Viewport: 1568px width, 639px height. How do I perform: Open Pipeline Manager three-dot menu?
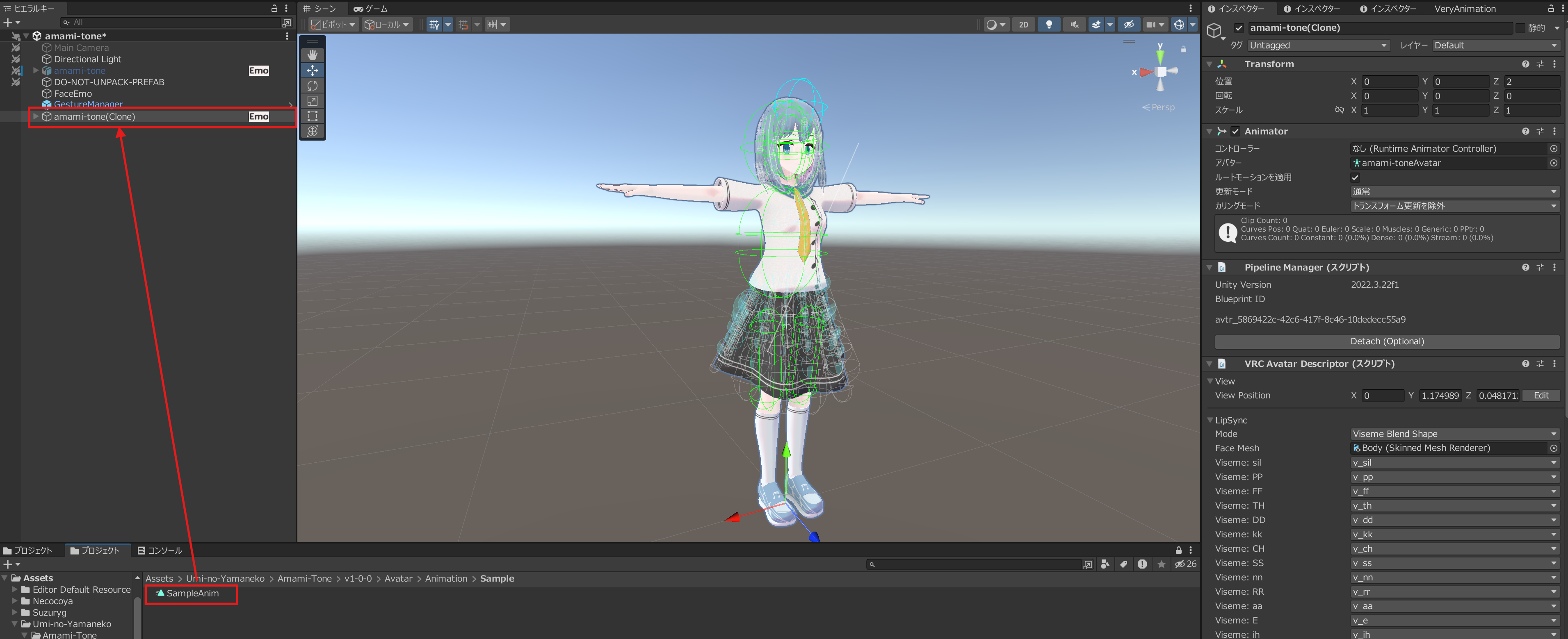click(1554, 267)
